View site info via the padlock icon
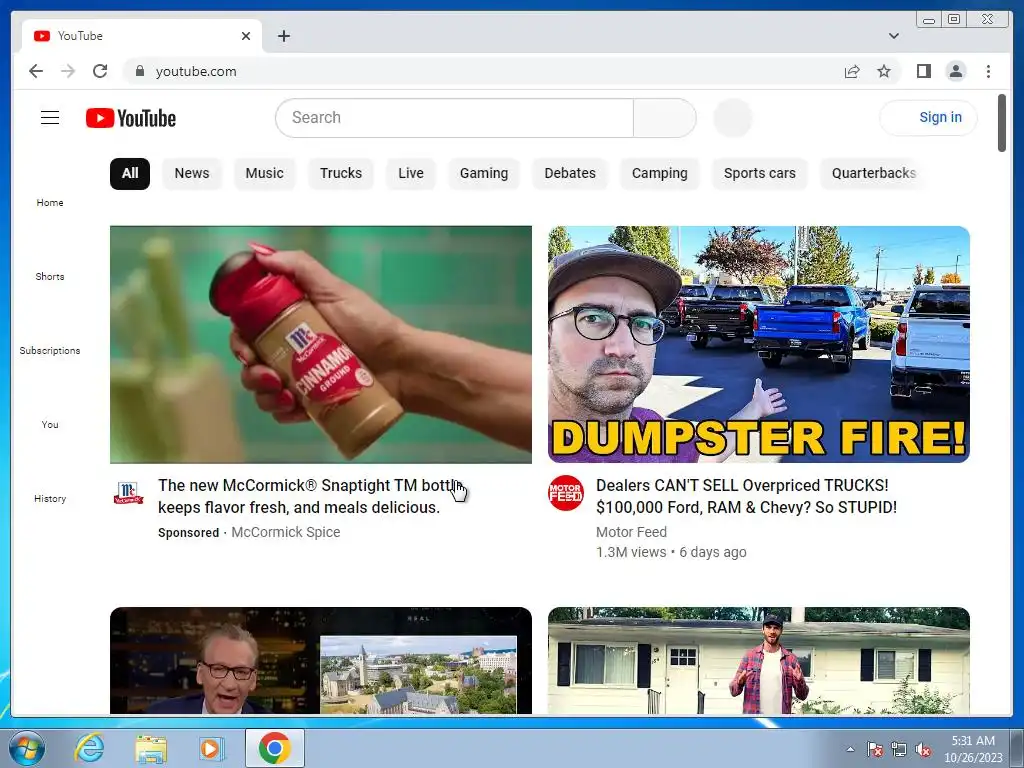Viewport: 1024px width, 768px height. click(139, 71)
